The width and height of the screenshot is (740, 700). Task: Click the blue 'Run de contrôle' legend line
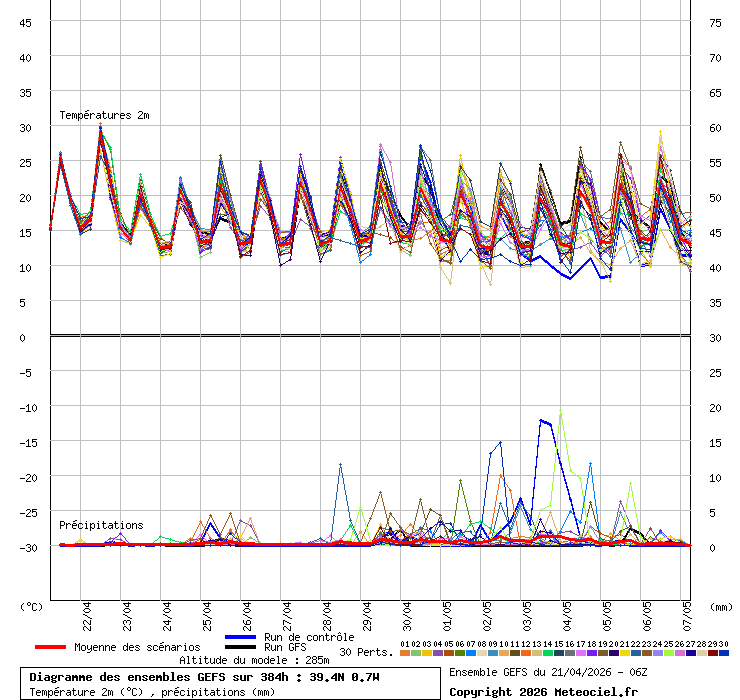[x=240, y=637]
